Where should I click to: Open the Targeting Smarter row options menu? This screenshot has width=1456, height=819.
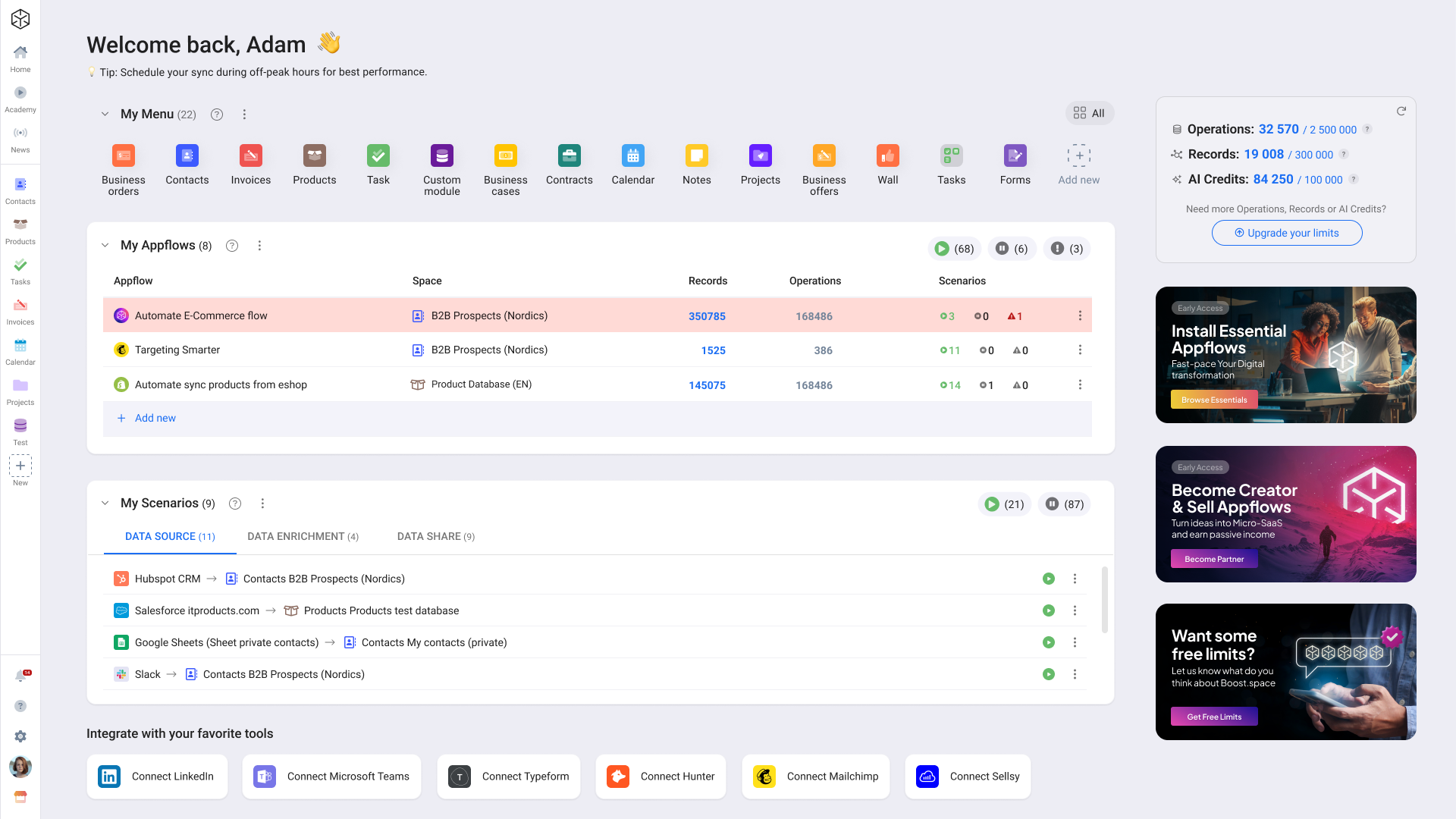(1080, 350)
